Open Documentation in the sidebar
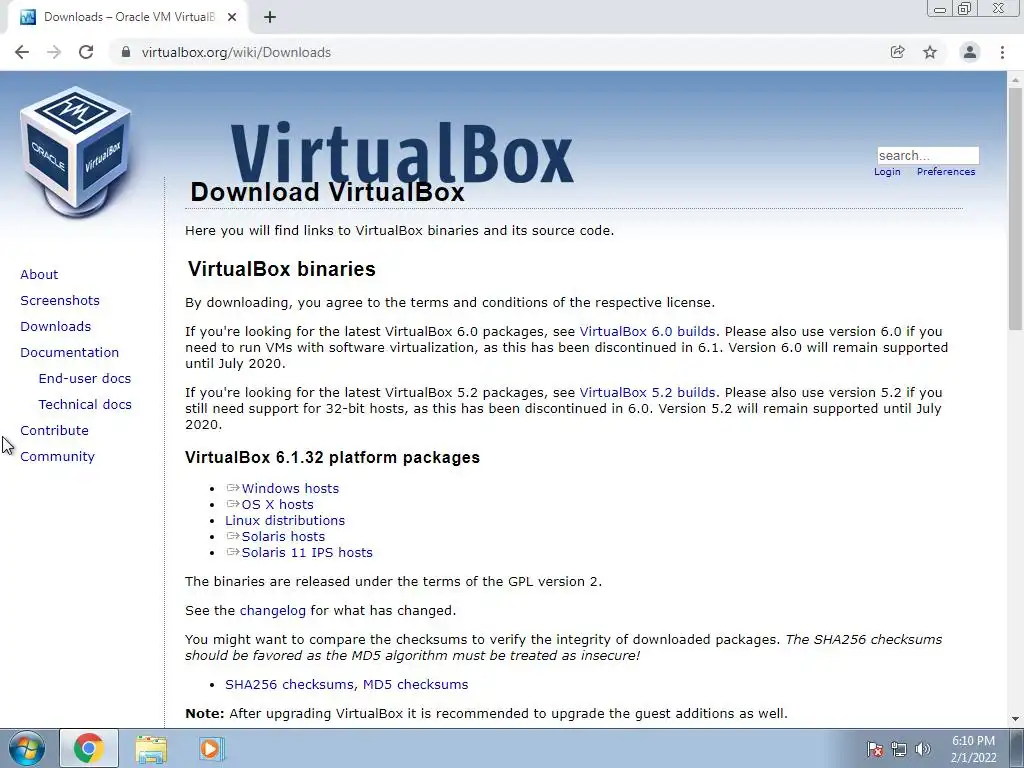 coord(69,353)
